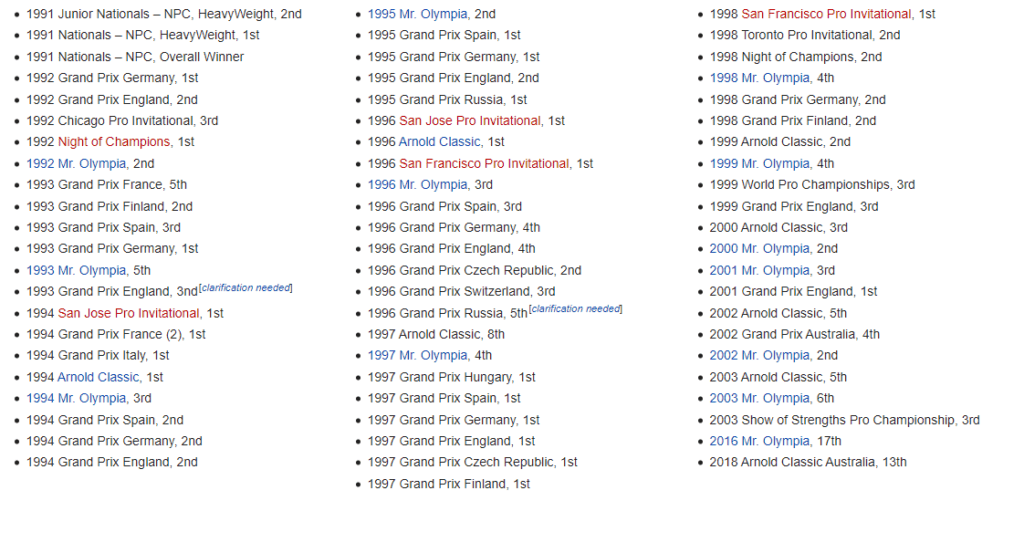Image resolution: width=1024 pixels, height=553 pixels.
Task: Click '1992 Chicago Pro Invitational, 3rd' entry
Action: coord(122,120)
